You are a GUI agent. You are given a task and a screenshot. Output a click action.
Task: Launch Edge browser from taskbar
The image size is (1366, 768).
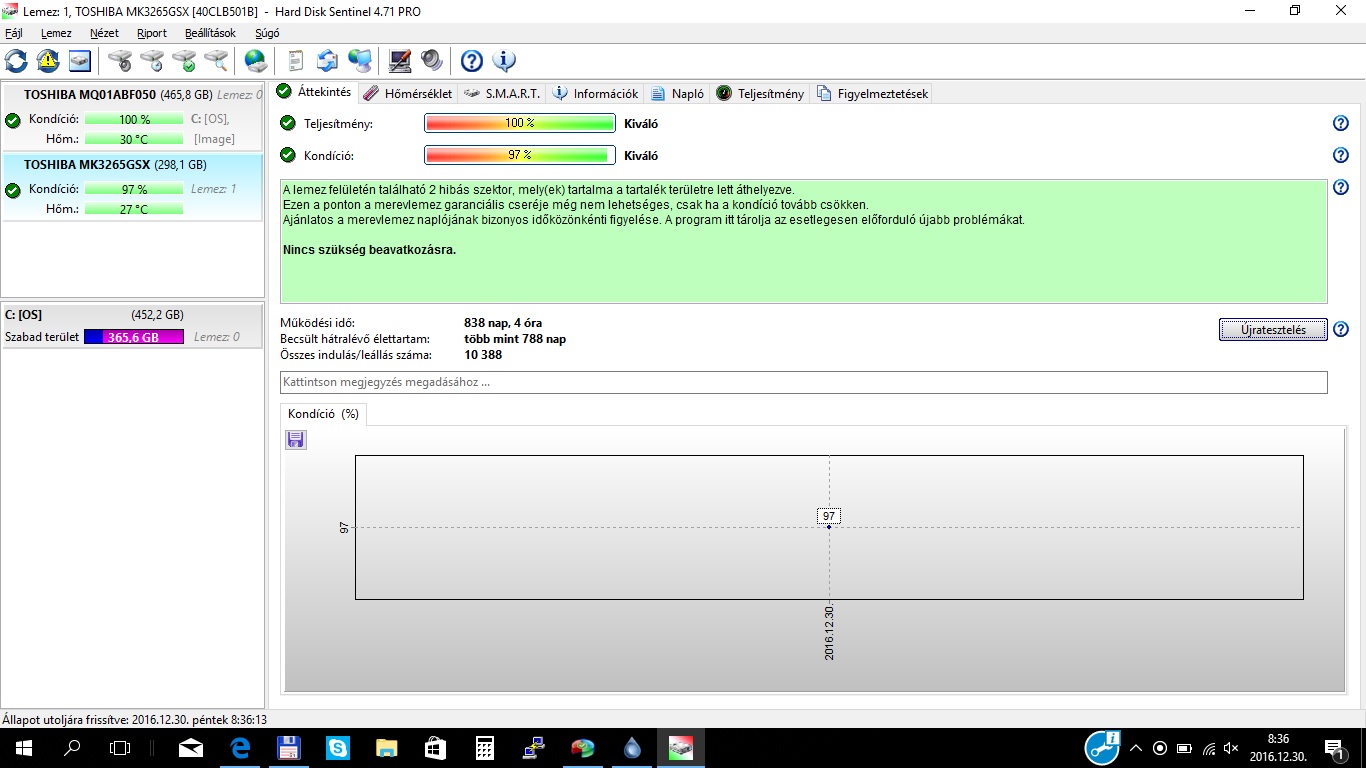(240, 747)
